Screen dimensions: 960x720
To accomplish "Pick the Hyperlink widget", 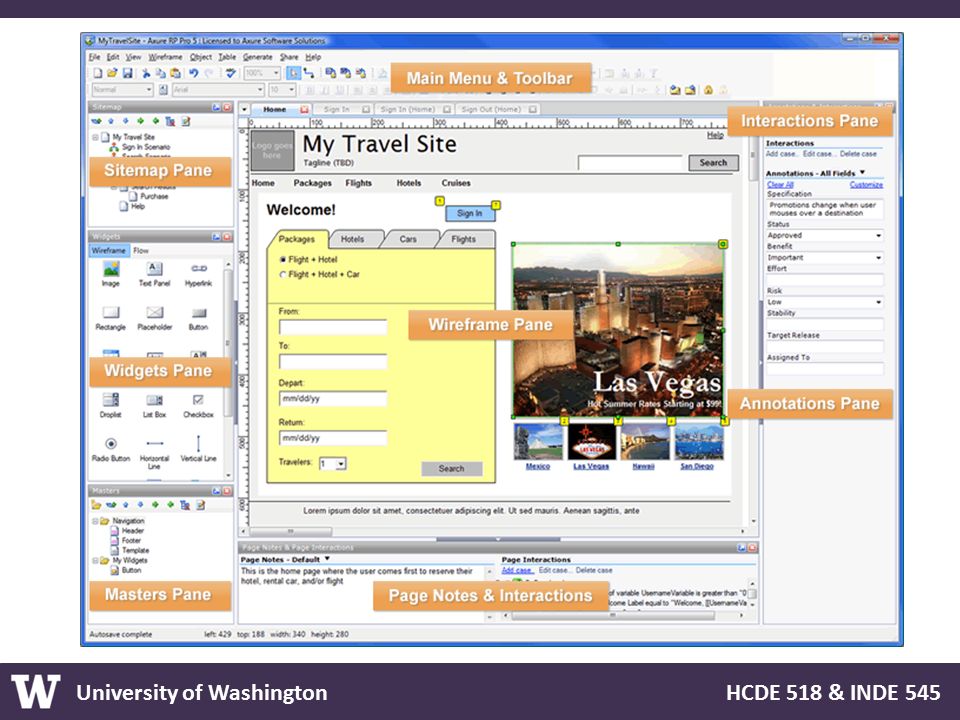I will 198,273.
